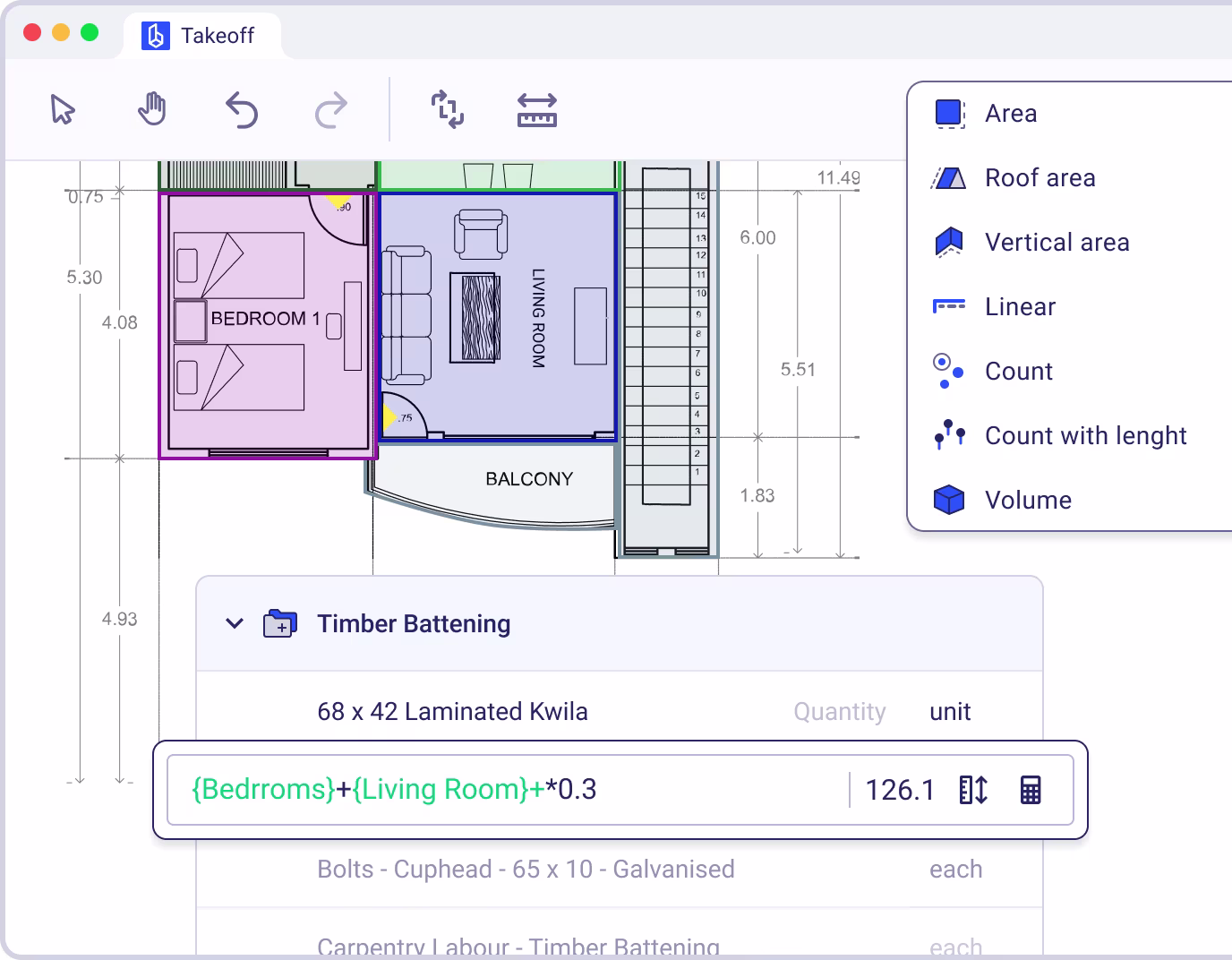Click the Roof area icon
The image size is (1232, 960).
[949, 178]
